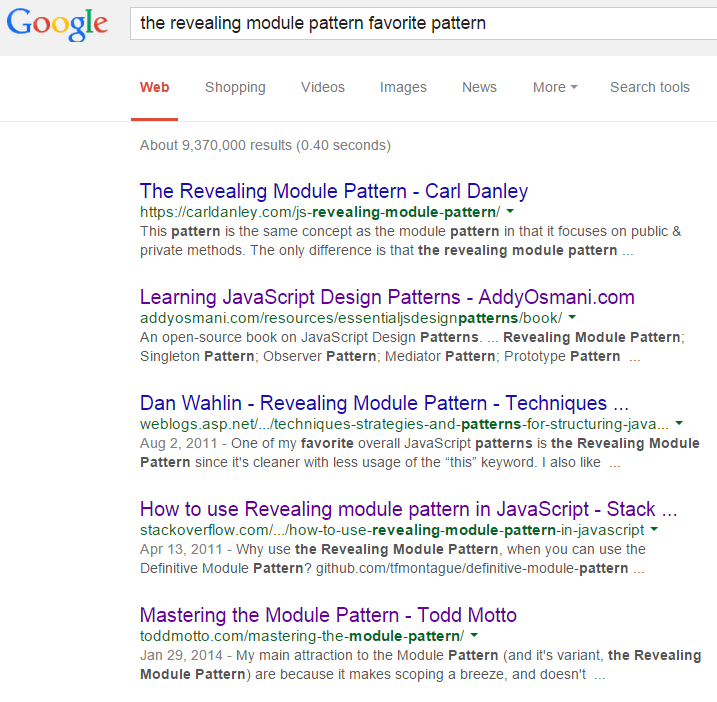Image resolution: width=717 pixels, height=702 pixels.
Task: Open Mastering the Module Pattern - Todd Motto result
Action: point(328,615)
